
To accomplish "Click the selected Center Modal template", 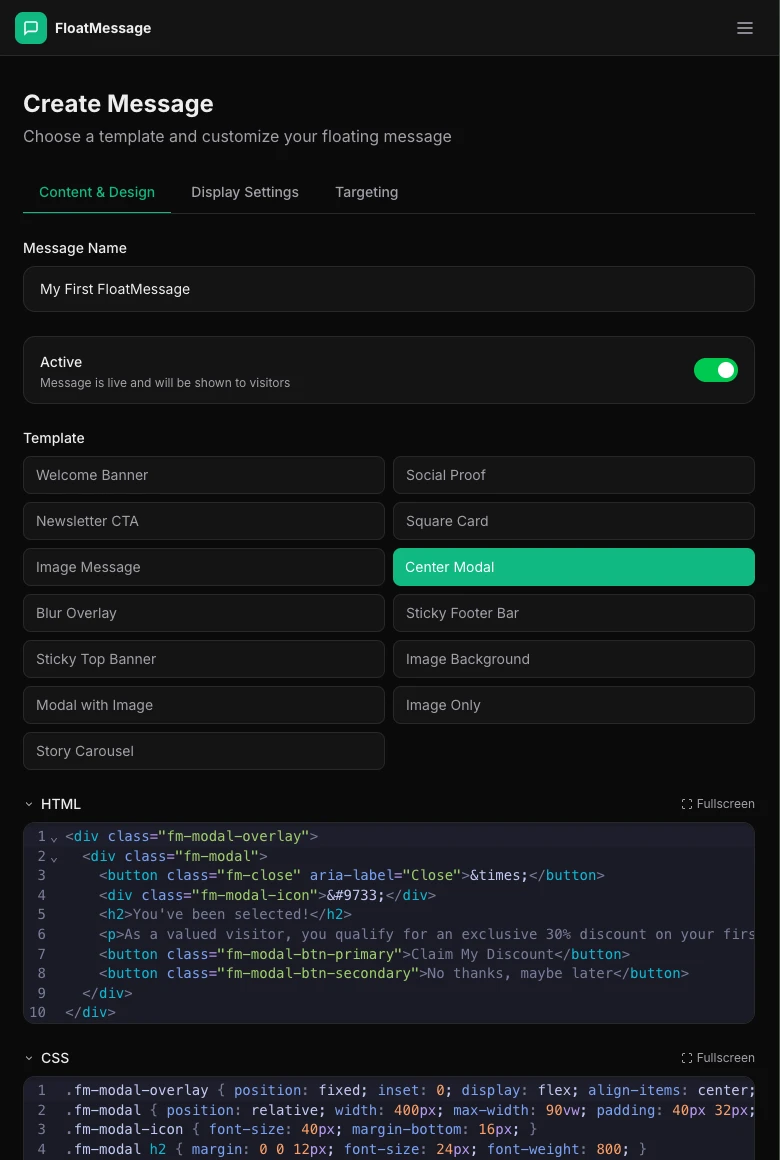I will click(x=573, y=567).
